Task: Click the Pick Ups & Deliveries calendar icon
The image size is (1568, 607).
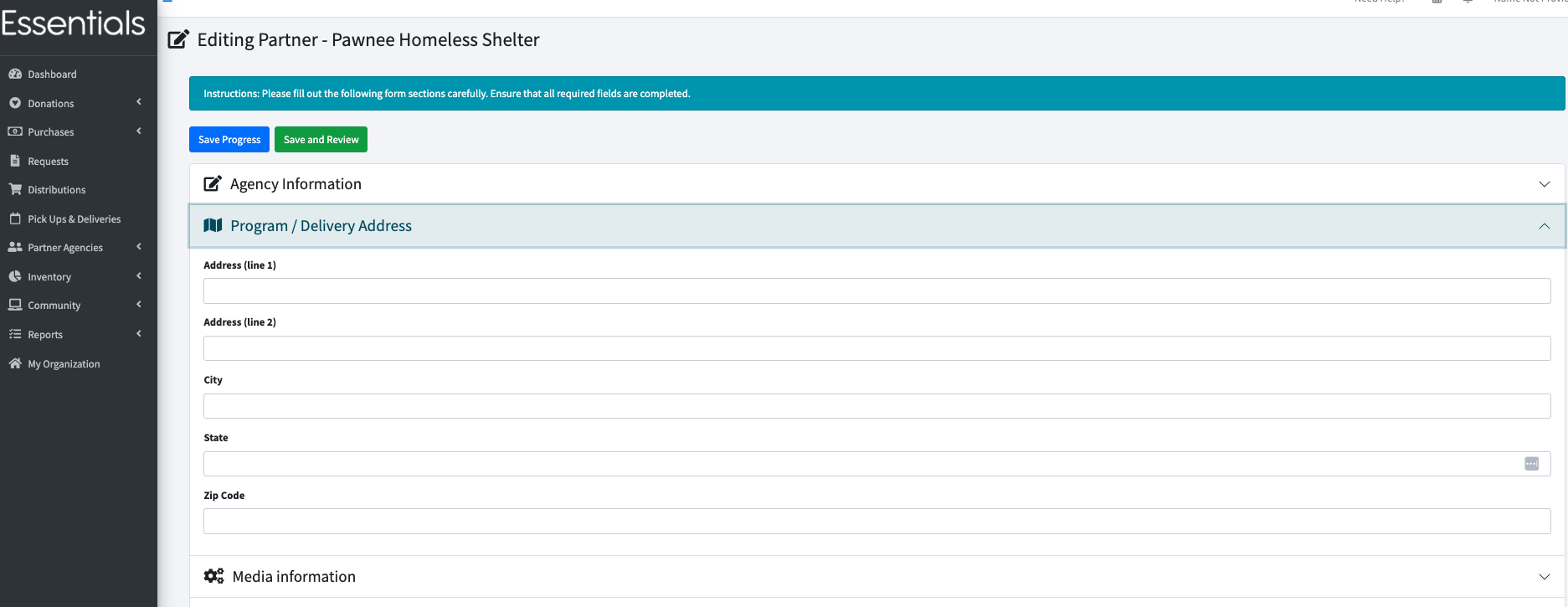Action: (x=15, y=219)
